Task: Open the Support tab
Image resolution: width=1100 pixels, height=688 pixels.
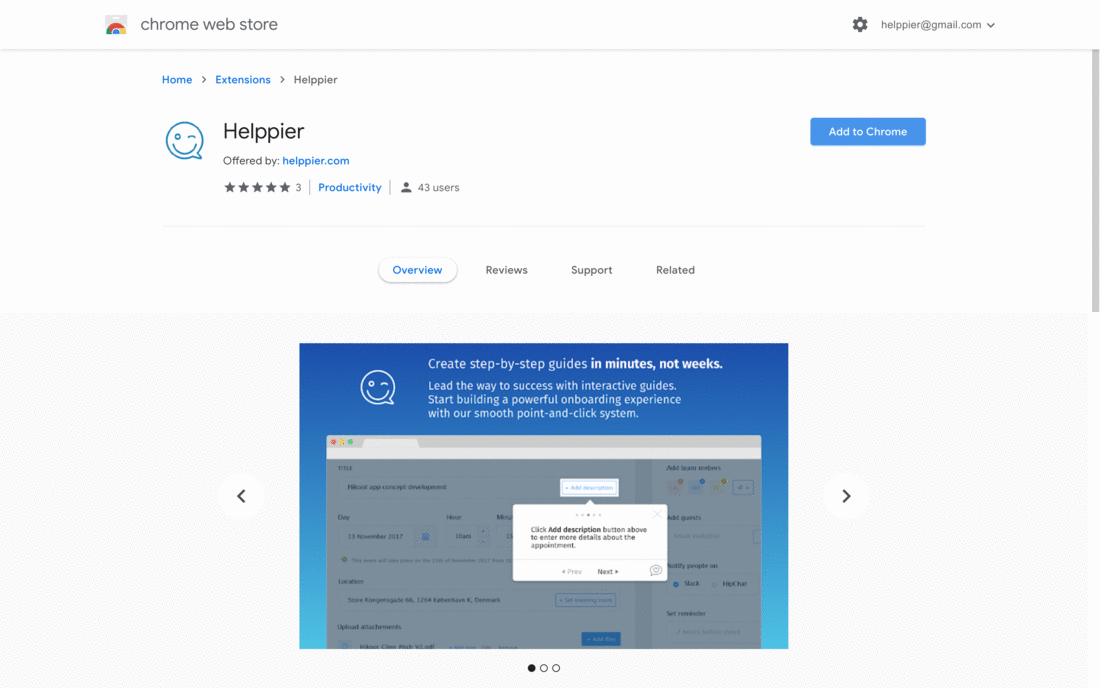Action: [x=591, y=270]
